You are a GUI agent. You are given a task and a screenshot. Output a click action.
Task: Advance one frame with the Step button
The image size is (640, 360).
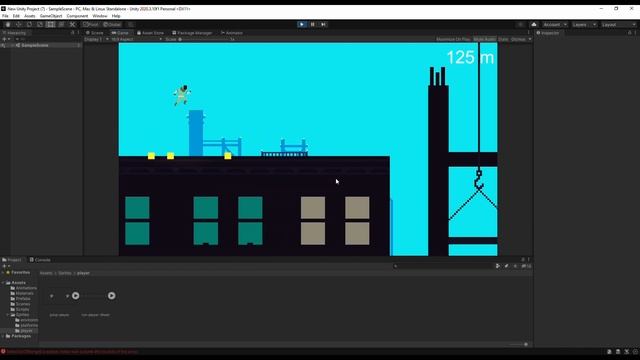(x=323, y=24)
